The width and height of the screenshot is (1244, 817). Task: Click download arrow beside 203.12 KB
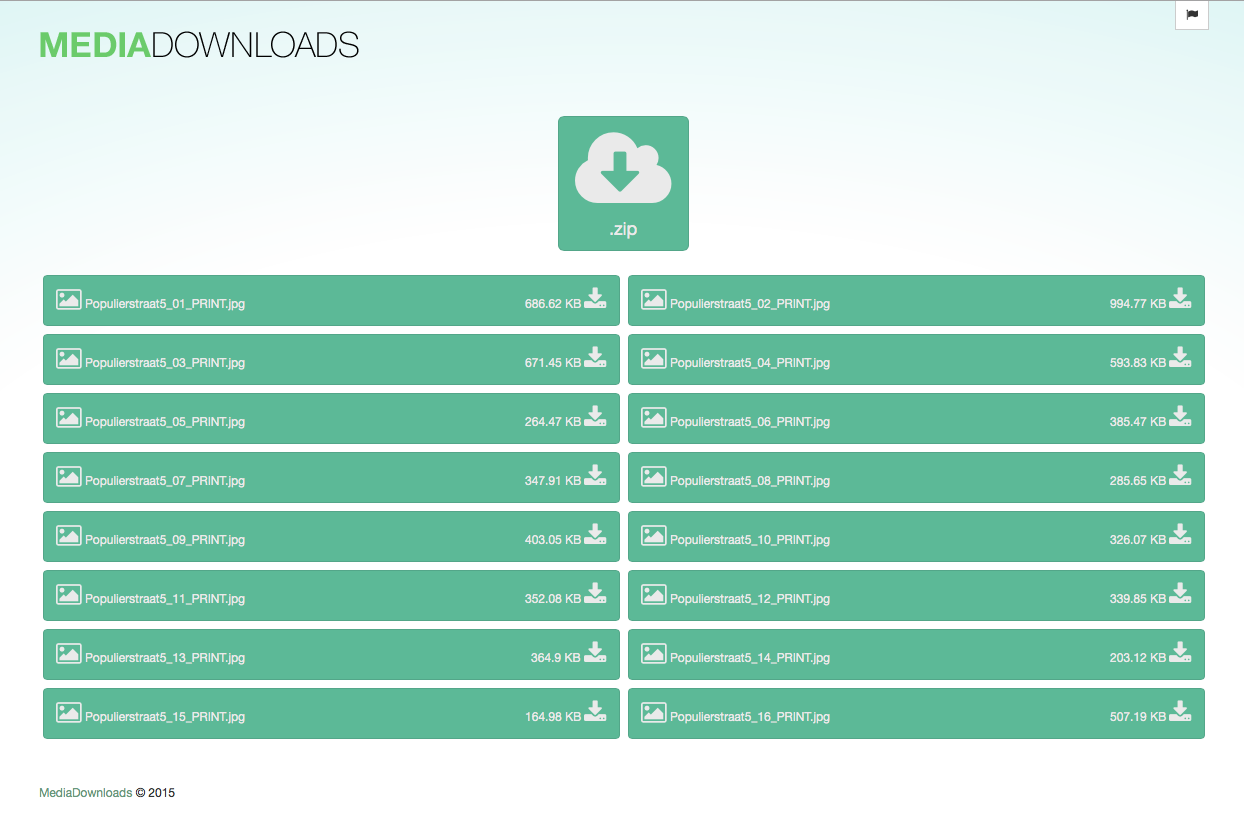[x=1180, y=653]
